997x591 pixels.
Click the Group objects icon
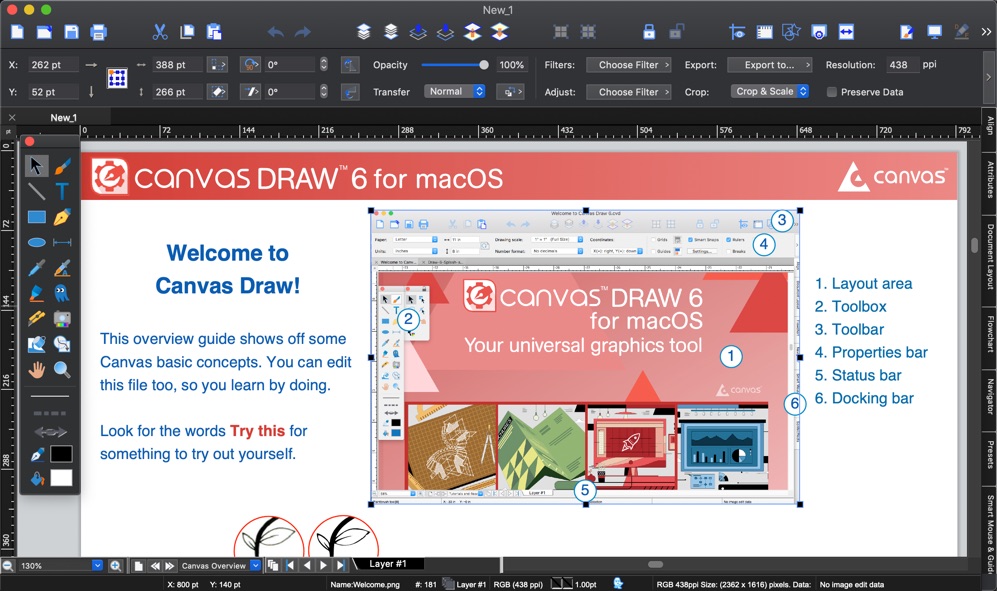point(561,32)
